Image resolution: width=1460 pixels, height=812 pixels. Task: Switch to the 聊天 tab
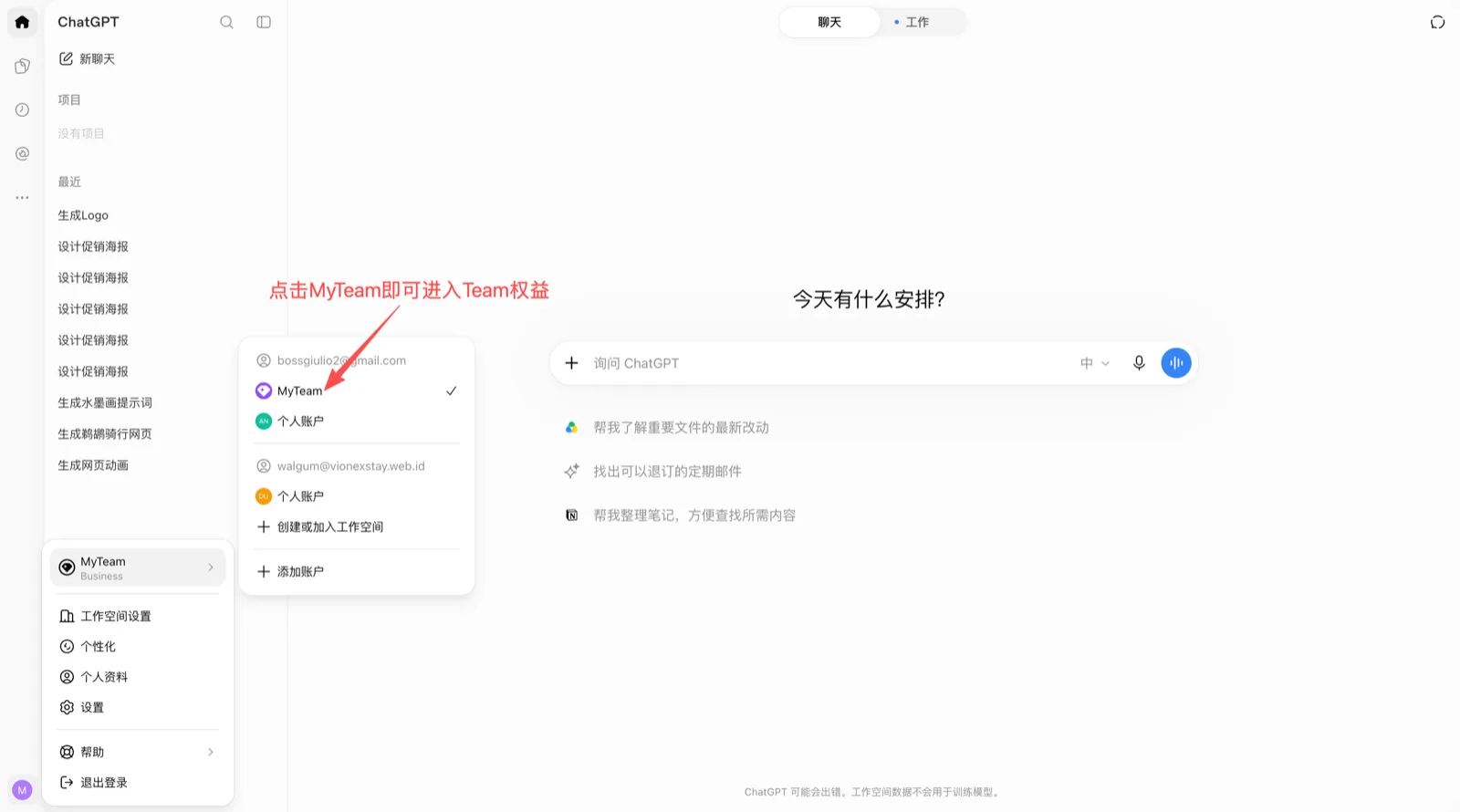click(829, 22)
